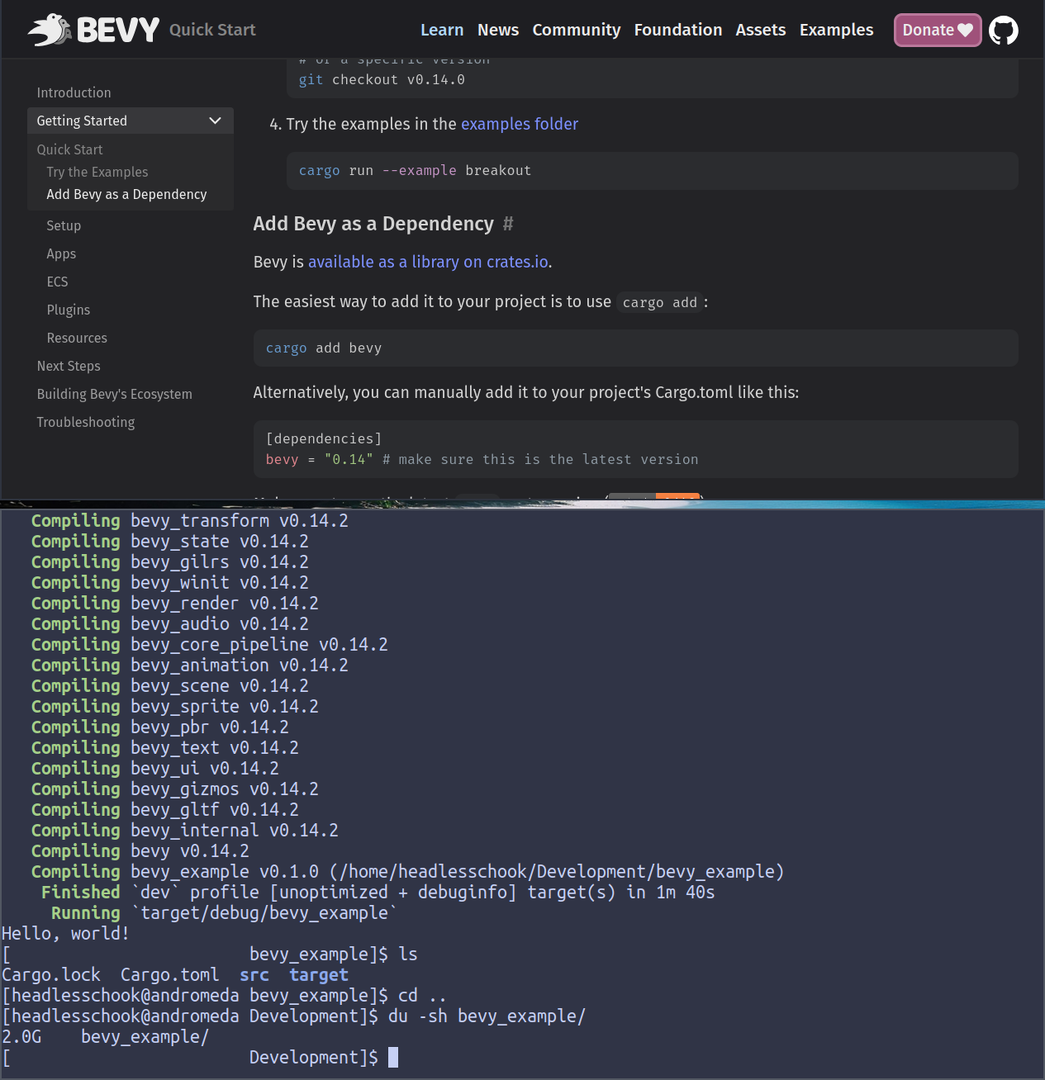Open the Community menu item
This screenshot has width=1045, height=1080.
(x=576, y=30)
